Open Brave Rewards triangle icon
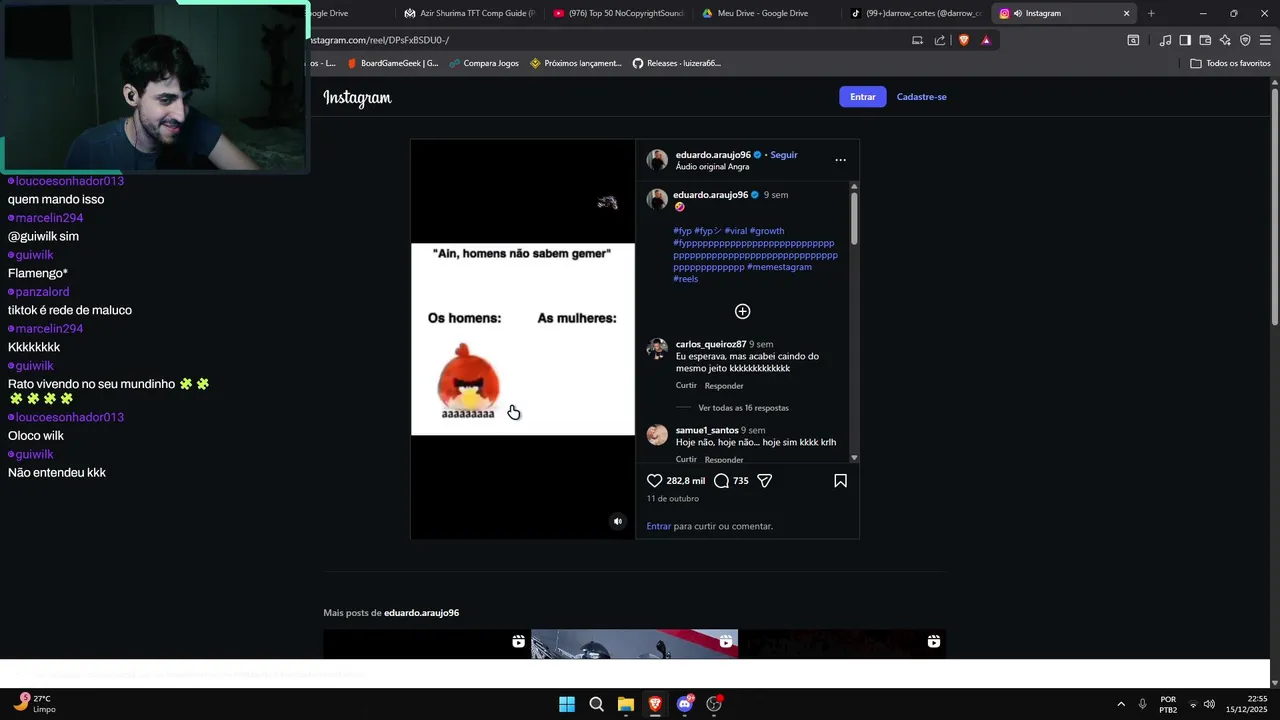Screen dimensions: 1280x720 click(x=986, y=40)
